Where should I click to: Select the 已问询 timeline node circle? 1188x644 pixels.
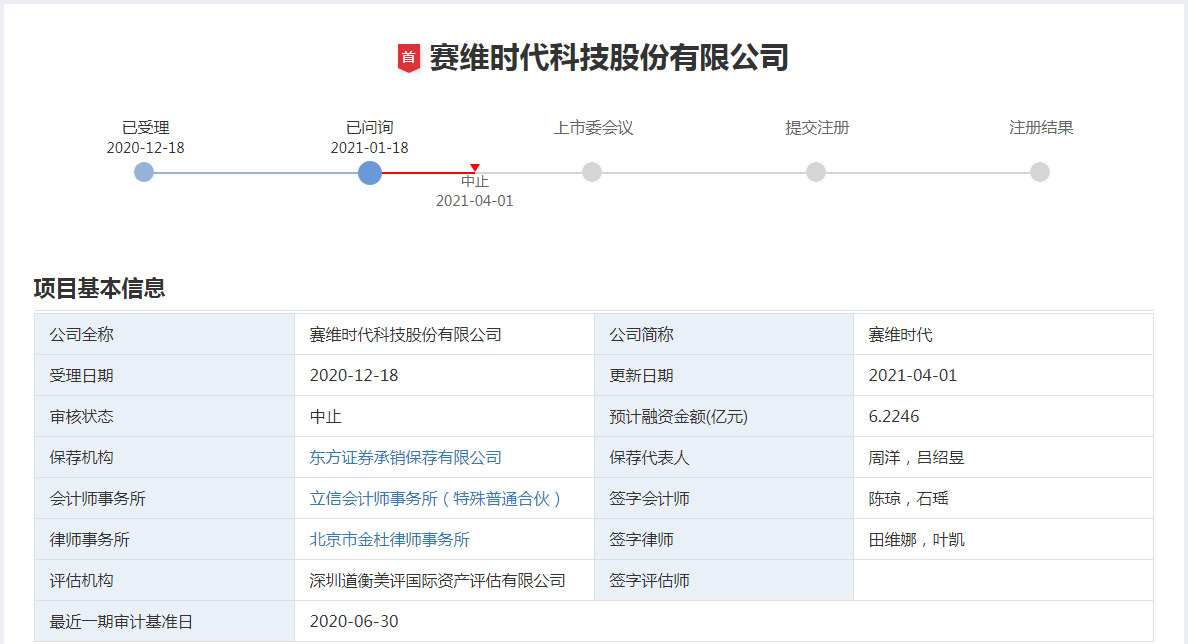point(370,172)
